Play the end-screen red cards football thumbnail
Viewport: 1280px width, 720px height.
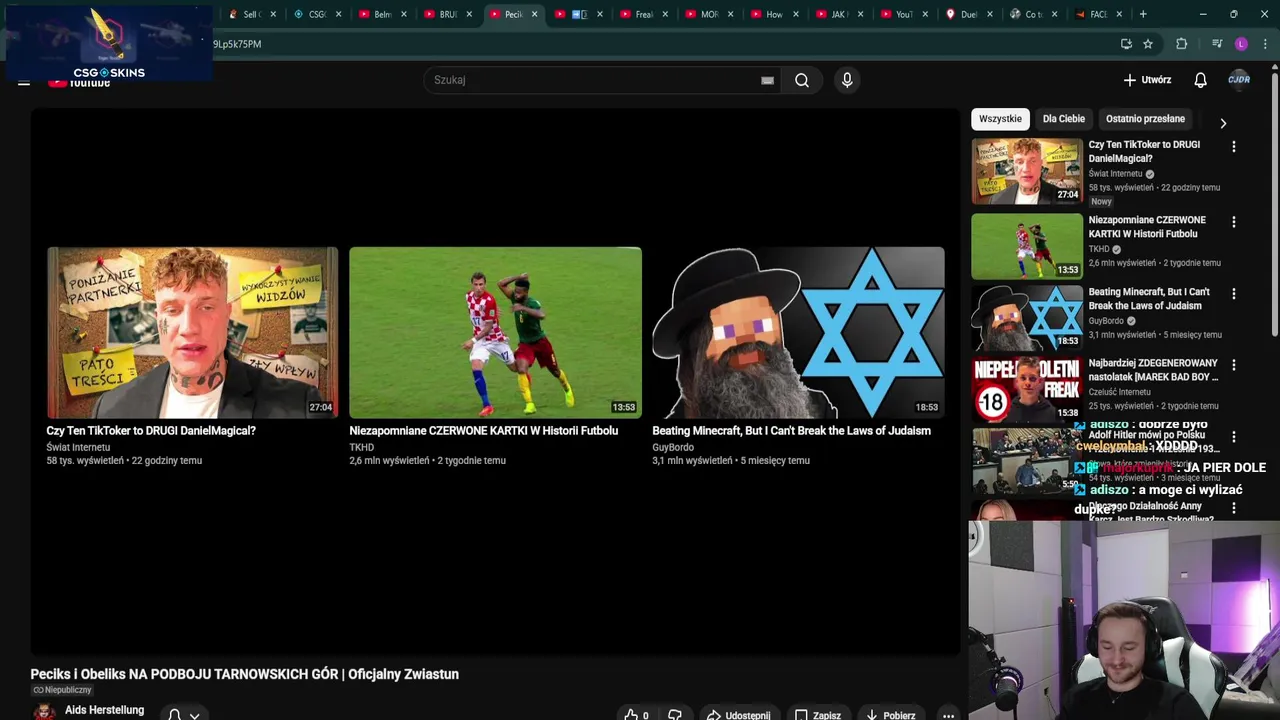(495, 332)
